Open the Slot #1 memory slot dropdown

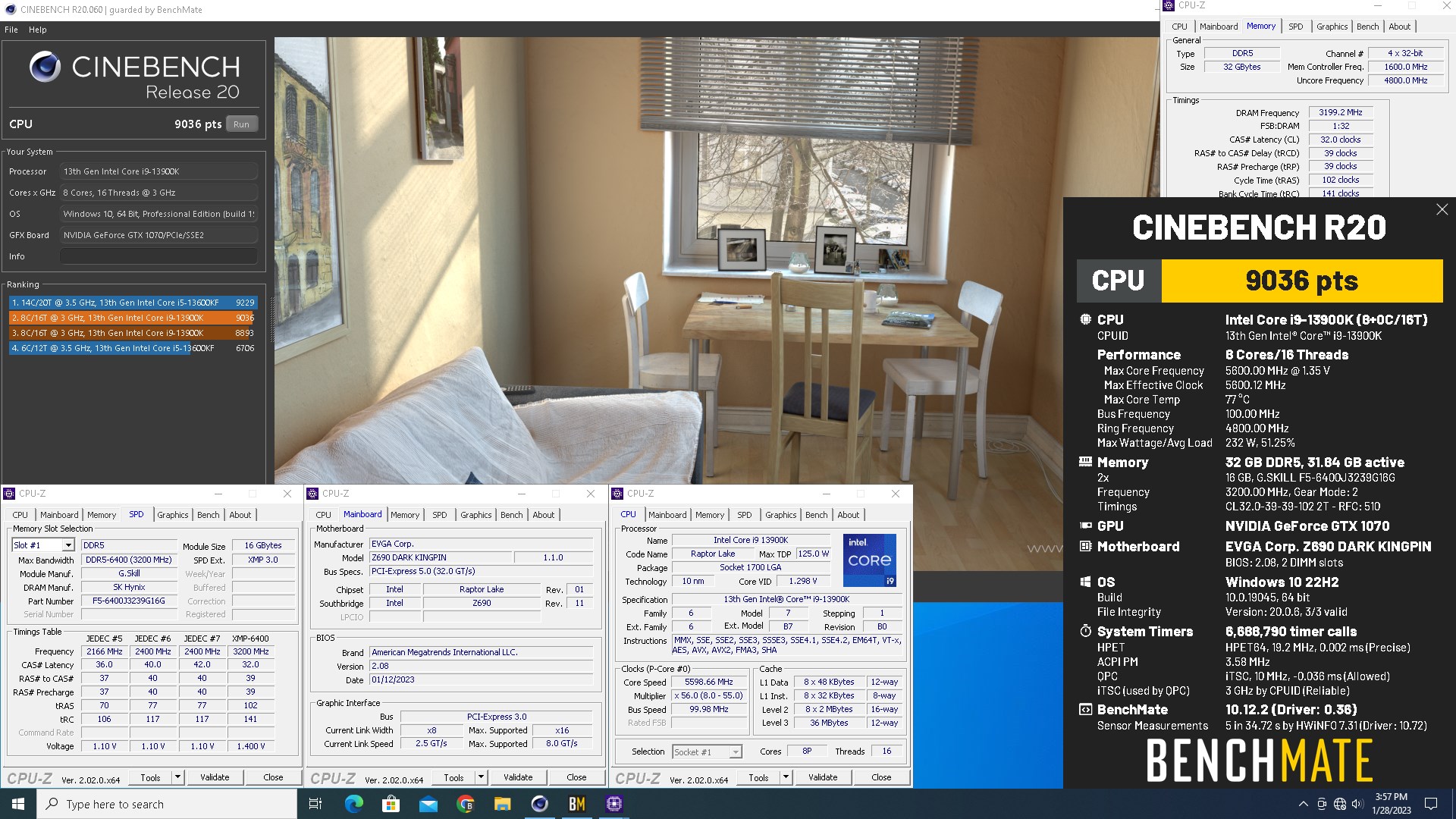(x=67, y=545)
